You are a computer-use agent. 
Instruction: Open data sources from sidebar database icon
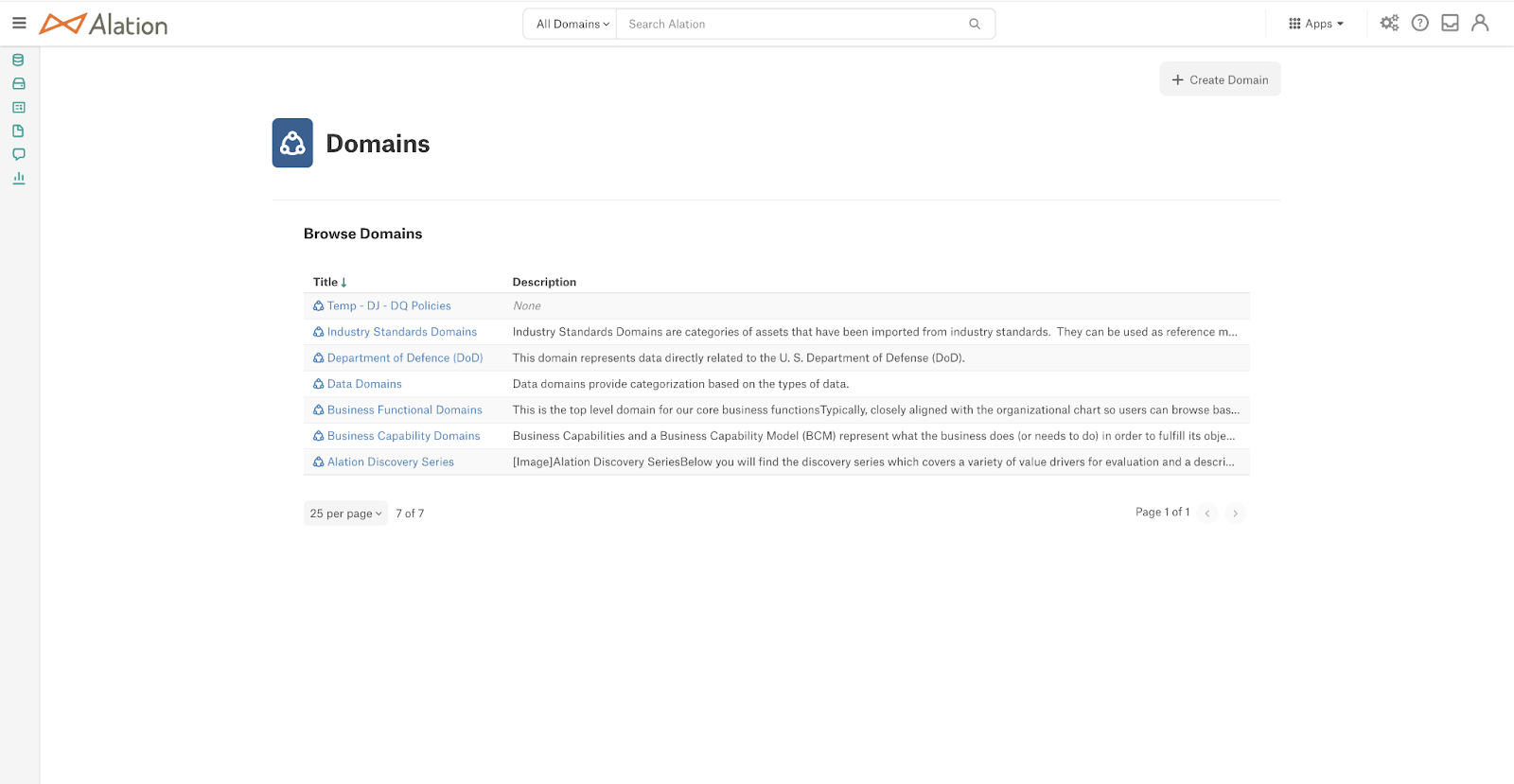click(18, 61)
